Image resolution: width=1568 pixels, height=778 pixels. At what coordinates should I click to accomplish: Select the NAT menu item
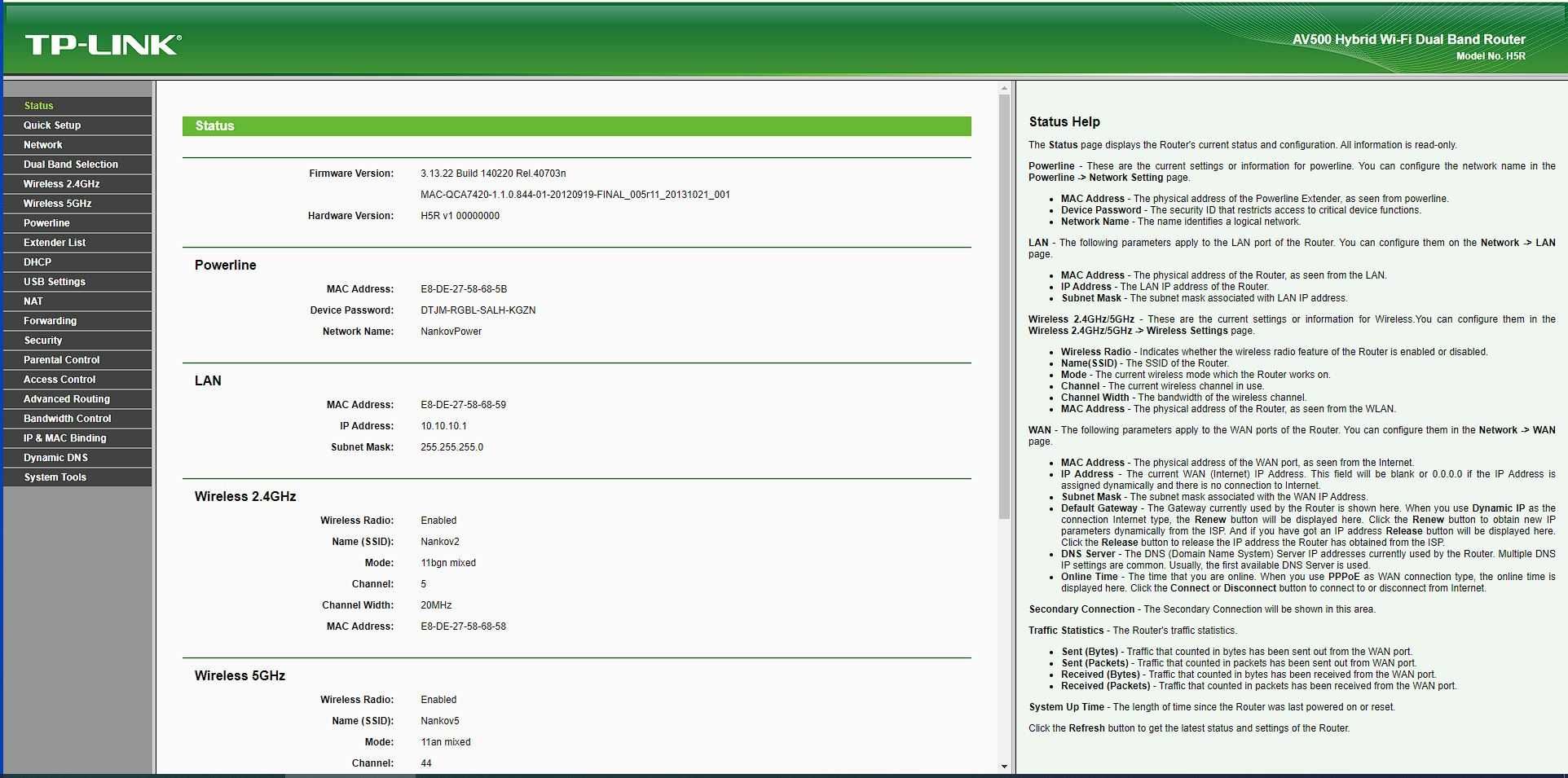[x=77, y=301]
